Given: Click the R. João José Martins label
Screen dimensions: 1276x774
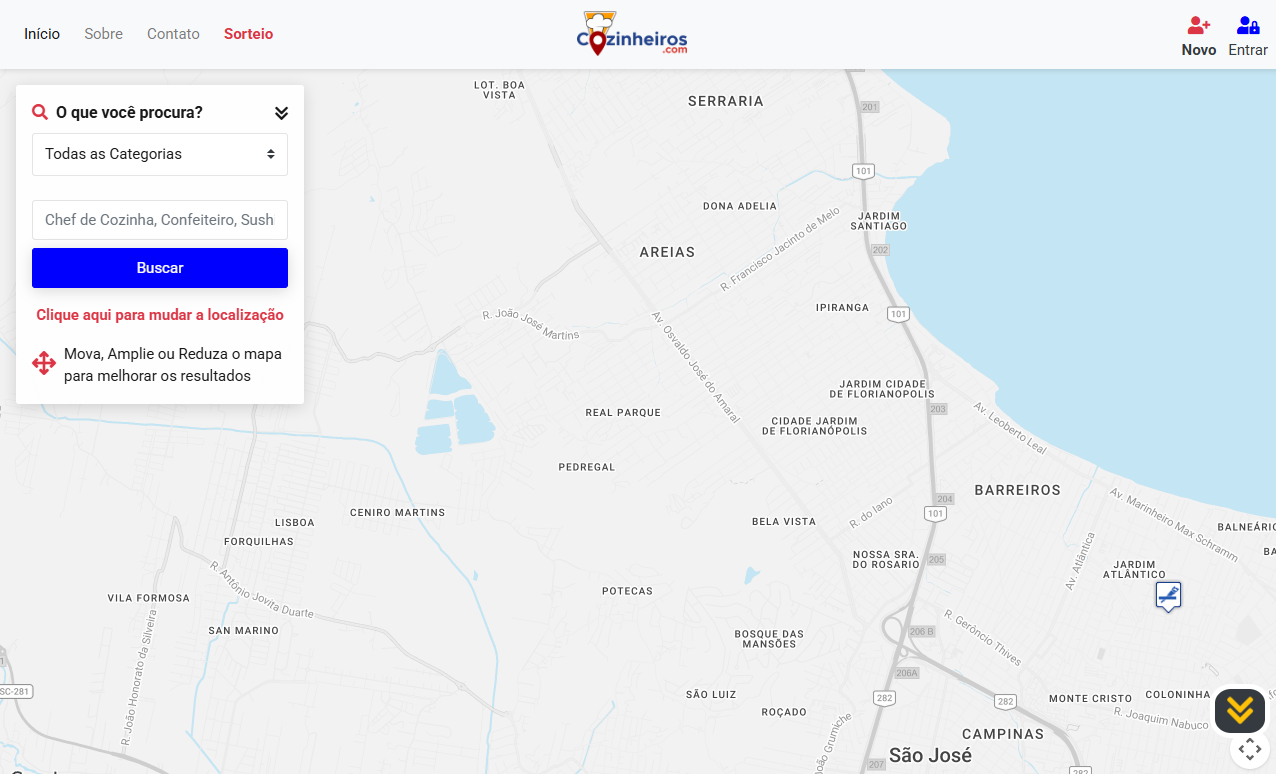Looking at the screenshot, I should [531, 325].
